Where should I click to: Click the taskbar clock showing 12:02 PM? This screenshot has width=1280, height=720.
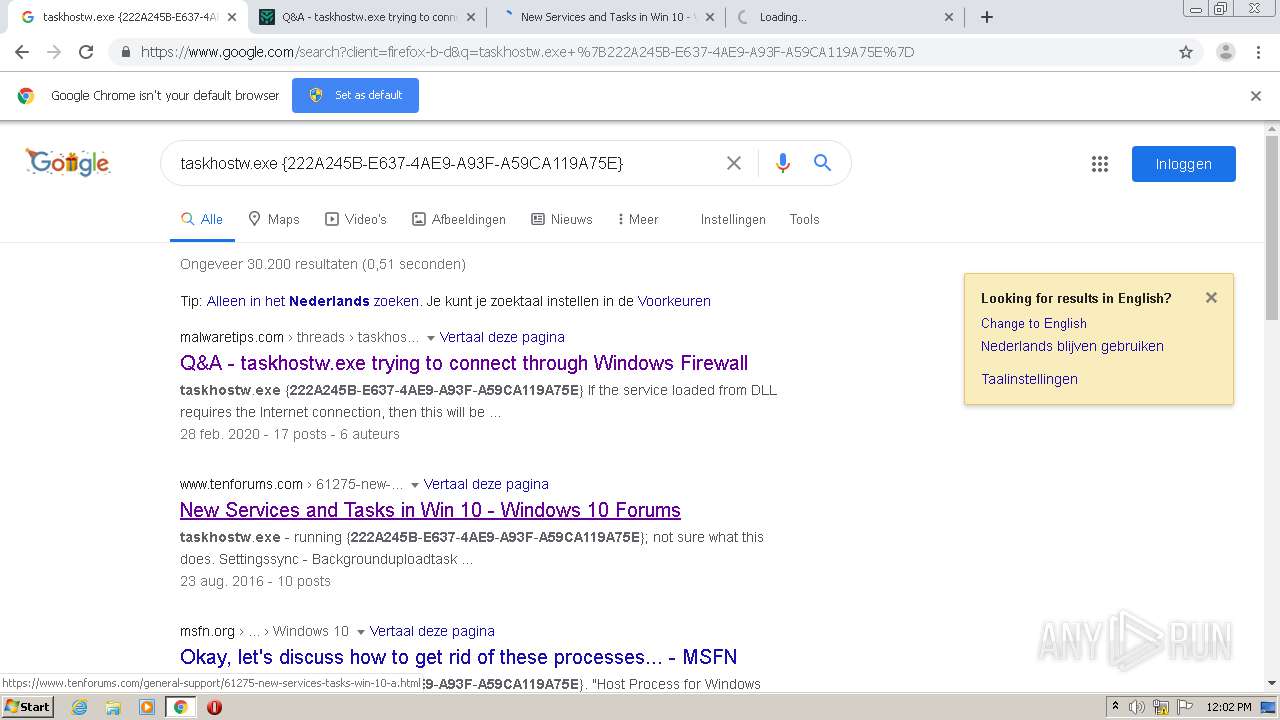(1229, 707)
